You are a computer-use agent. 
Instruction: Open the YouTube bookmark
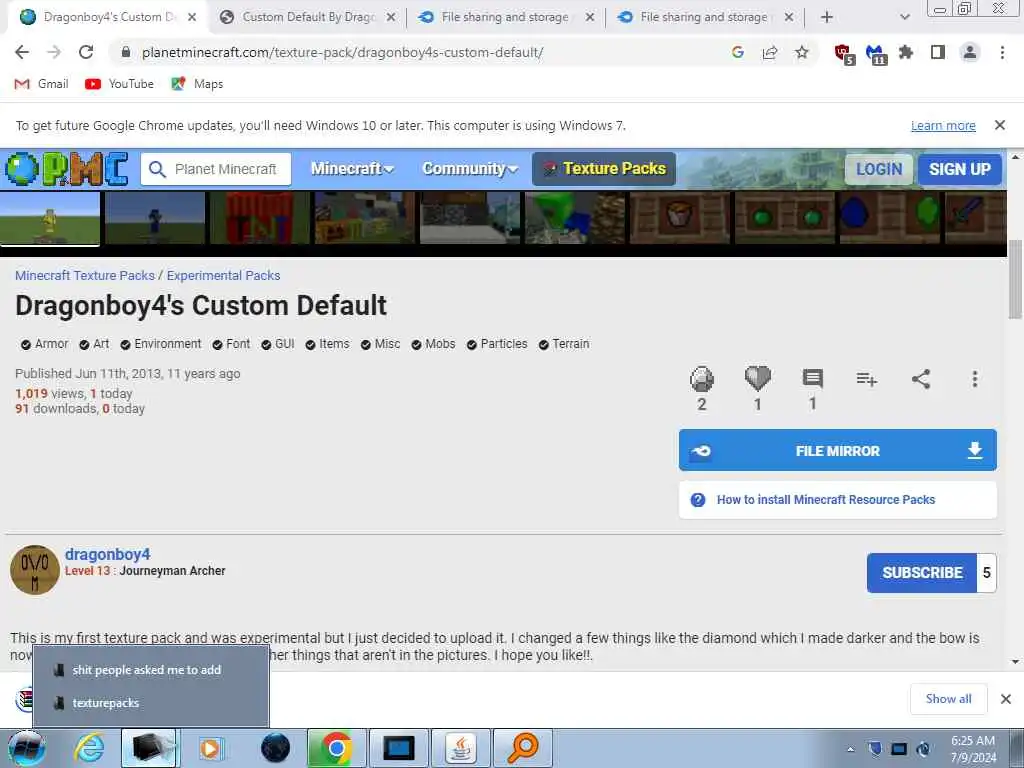click(x=120, y=84)
